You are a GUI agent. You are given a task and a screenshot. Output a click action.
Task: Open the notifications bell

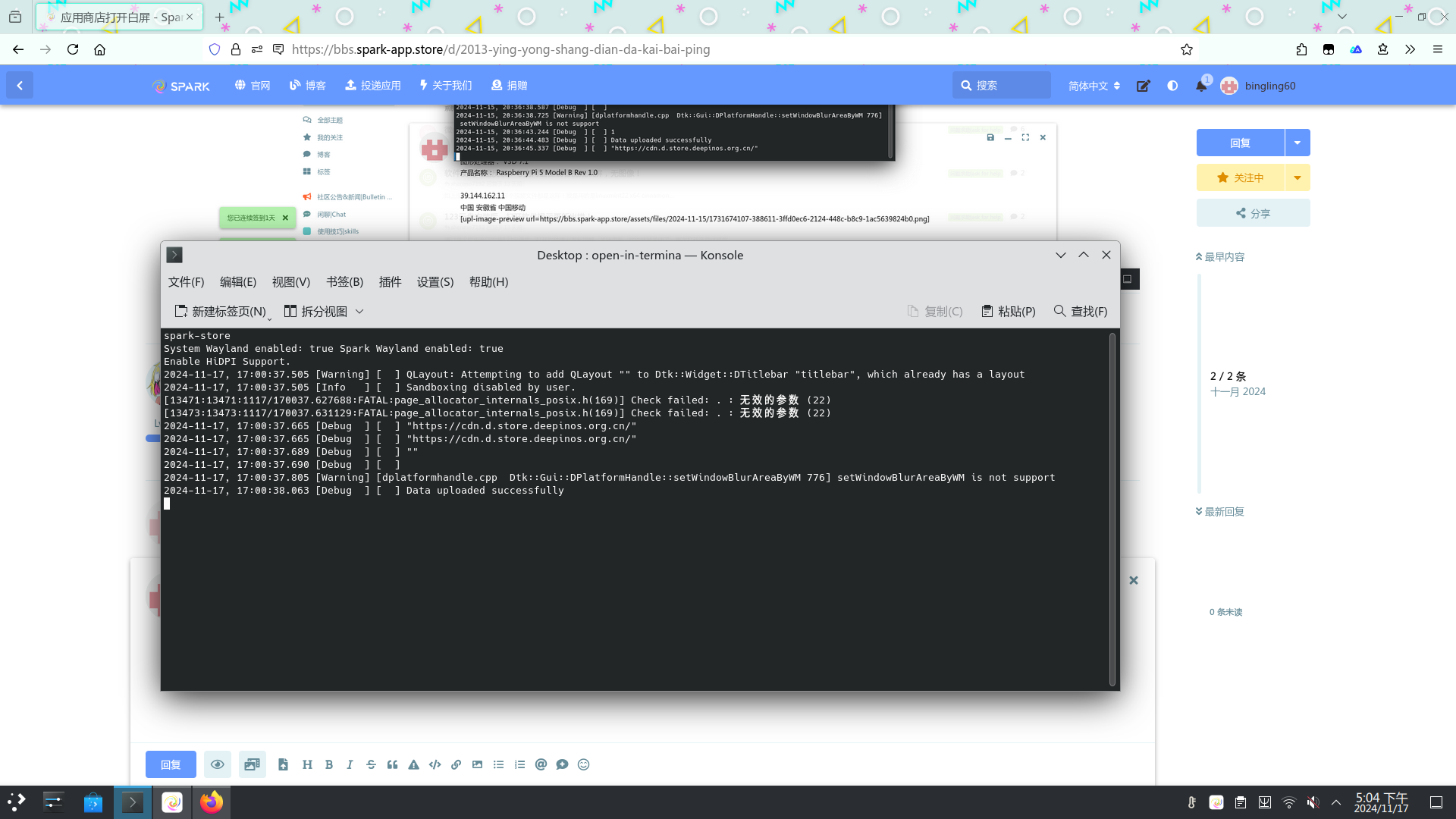1201,86
